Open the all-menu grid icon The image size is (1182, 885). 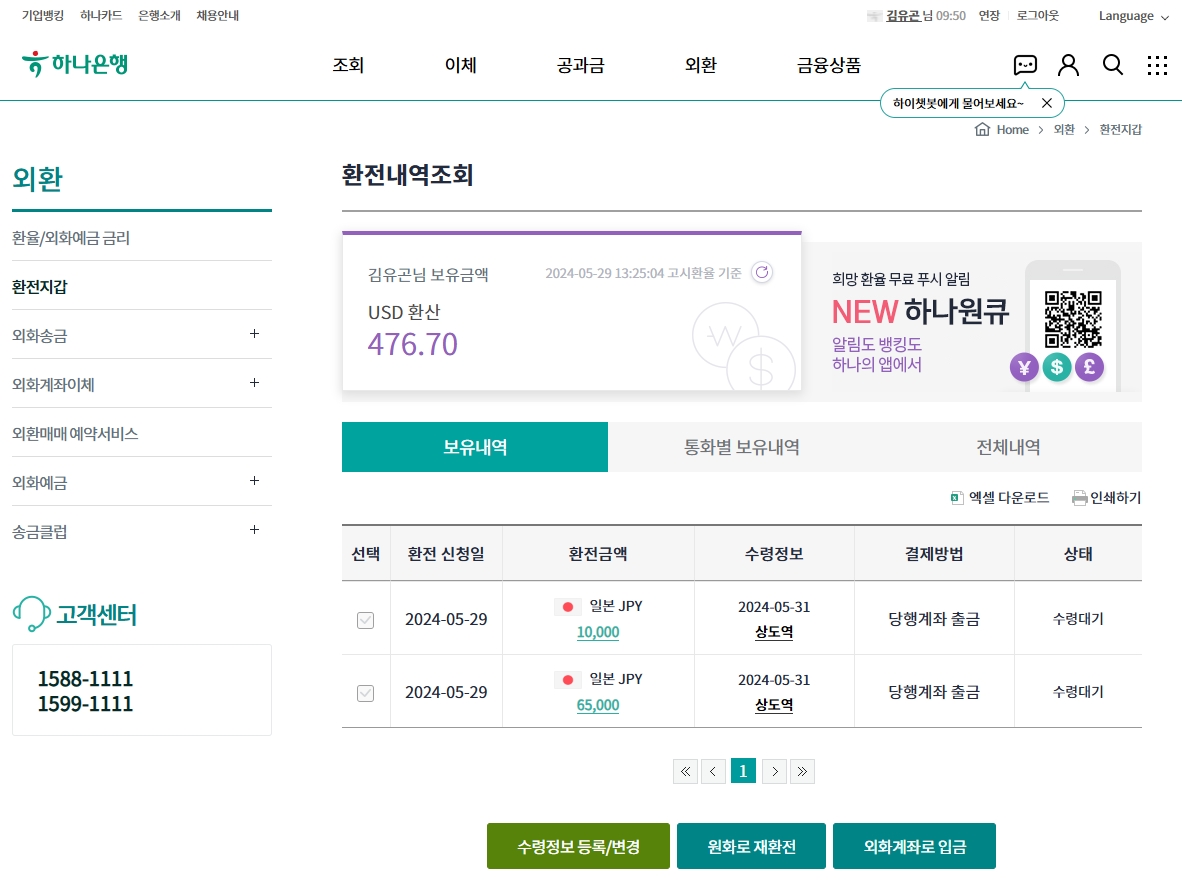[x=1157, y=64]
